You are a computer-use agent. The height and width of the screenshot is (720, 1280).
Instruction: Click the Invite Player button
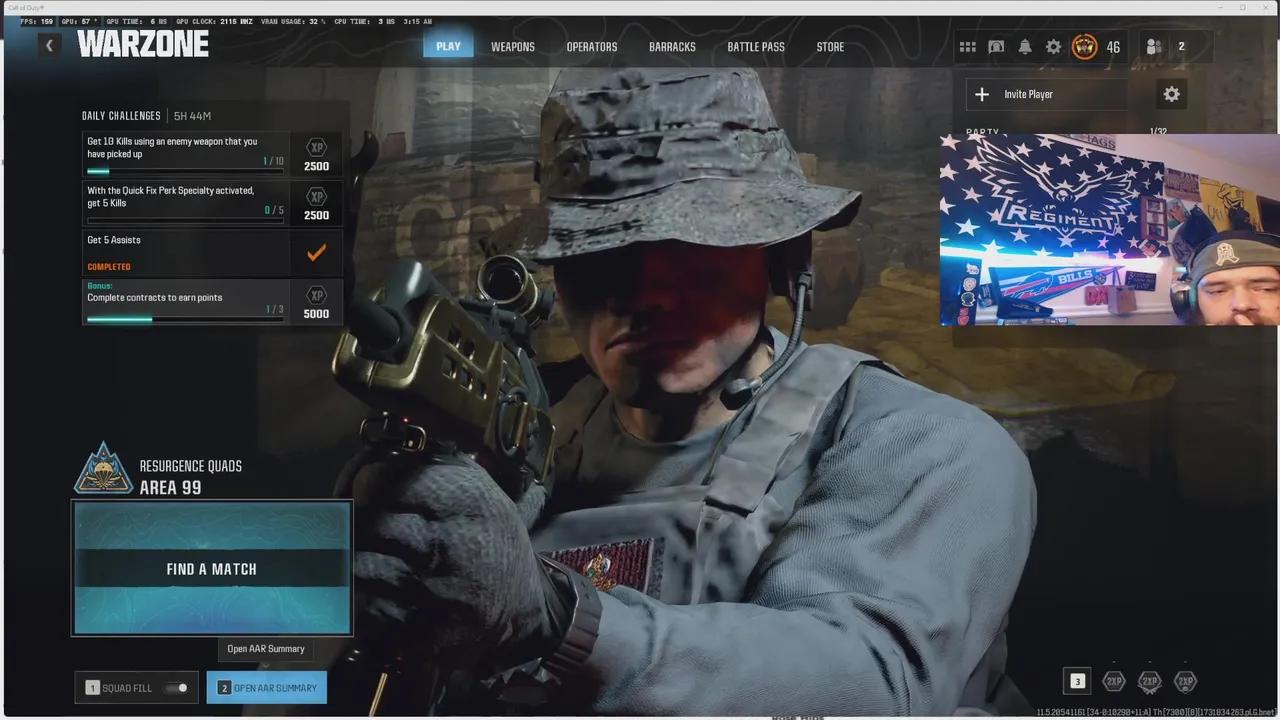(x=1047, y=94)
